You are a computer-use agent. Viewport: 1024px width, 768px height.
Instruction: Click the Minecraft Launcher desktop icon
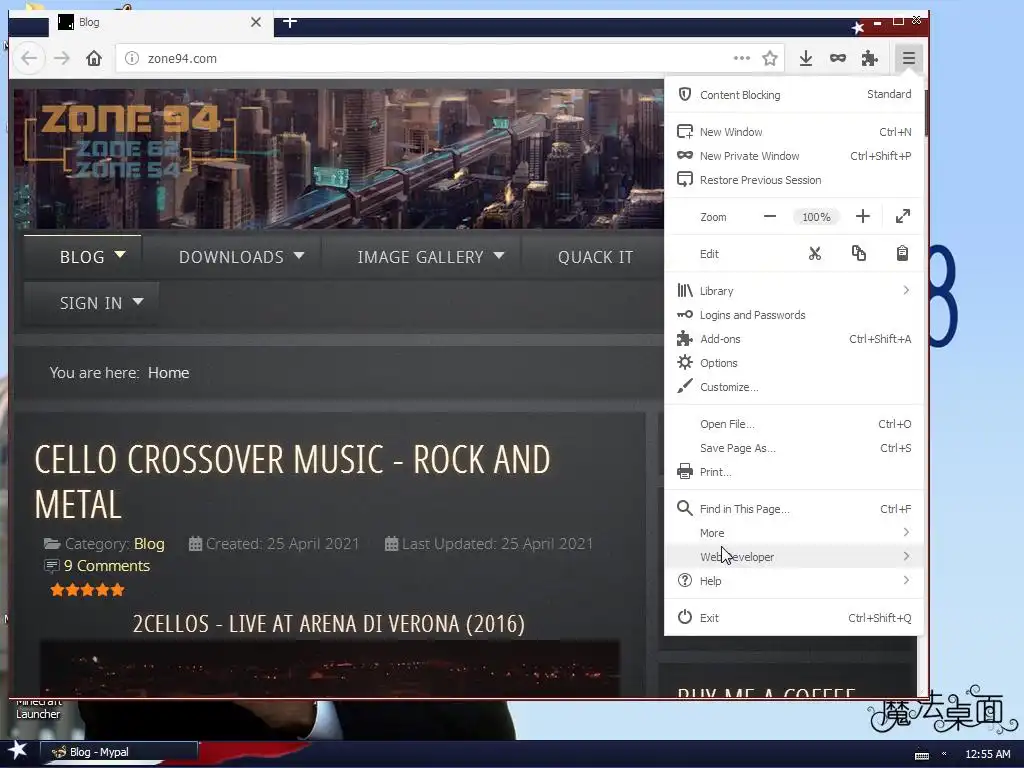[x=38, y=709]
